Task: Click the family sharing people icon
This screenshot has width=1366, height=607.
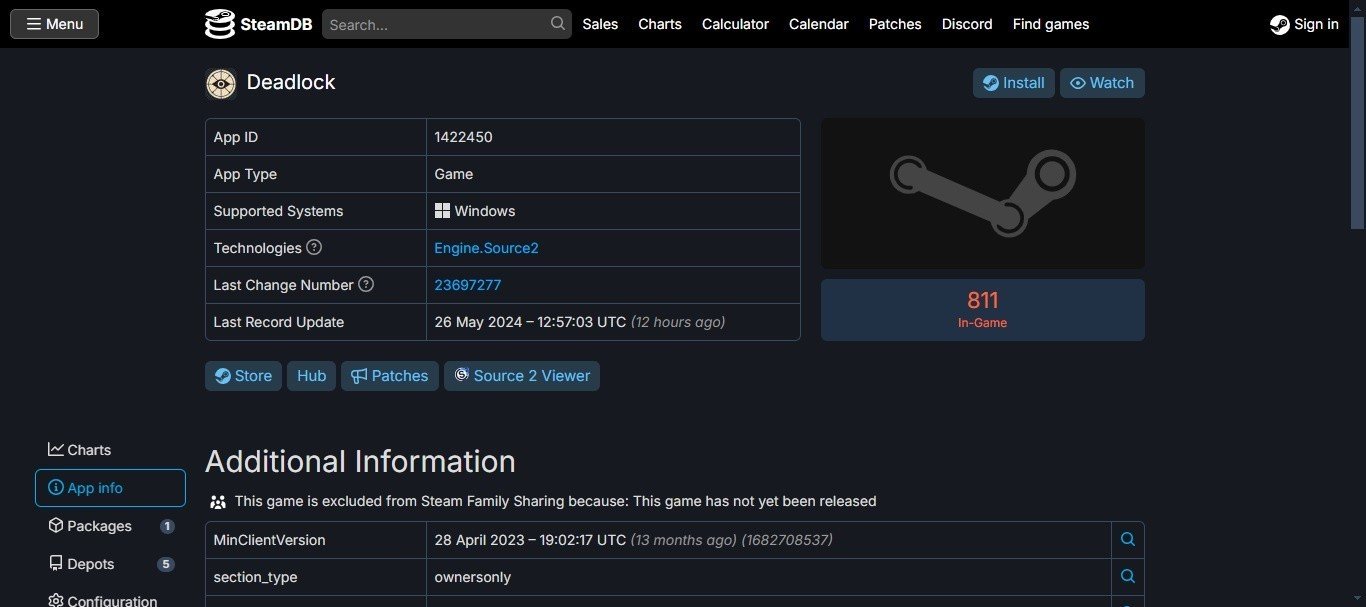Action: click(218, 502)
